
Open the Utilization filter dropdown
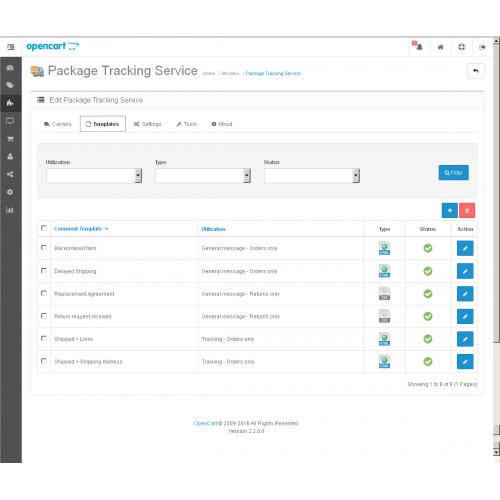tap(94, 176)
